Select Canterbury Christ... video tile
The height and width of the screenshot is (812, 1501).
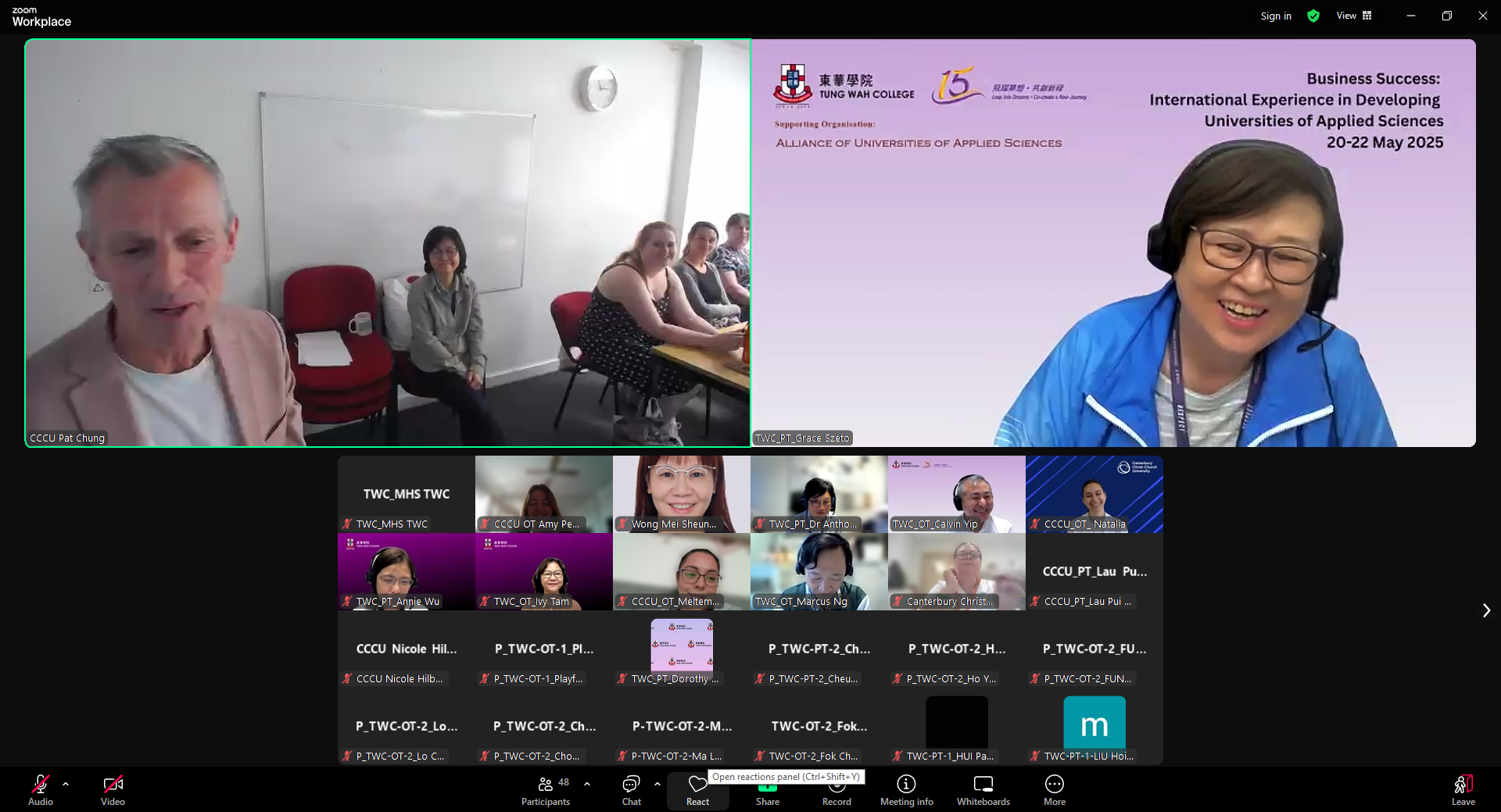(957, 571)
